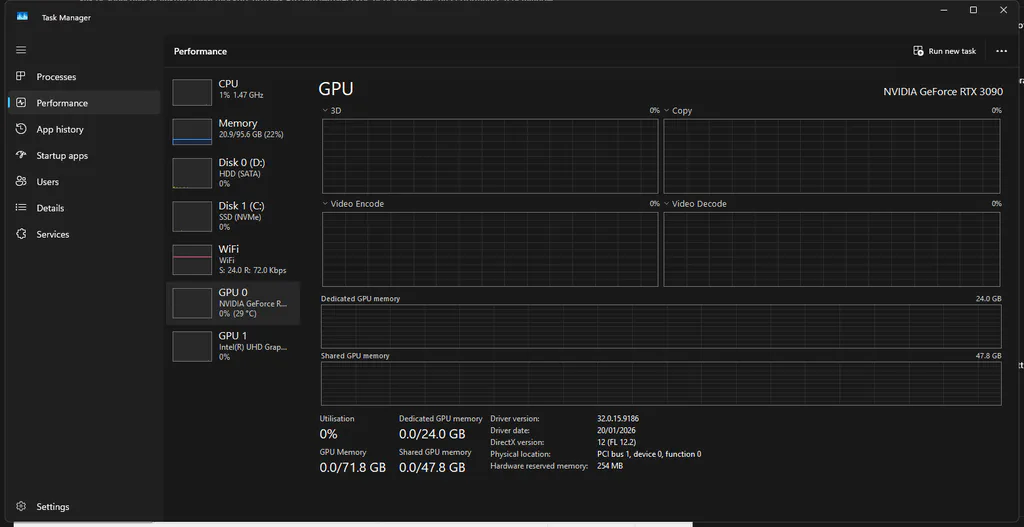Click the Dedicated GPU memory graph
Image resolution: width=1024 pixels, height=527 pixels.
click(x=661, y=326)
